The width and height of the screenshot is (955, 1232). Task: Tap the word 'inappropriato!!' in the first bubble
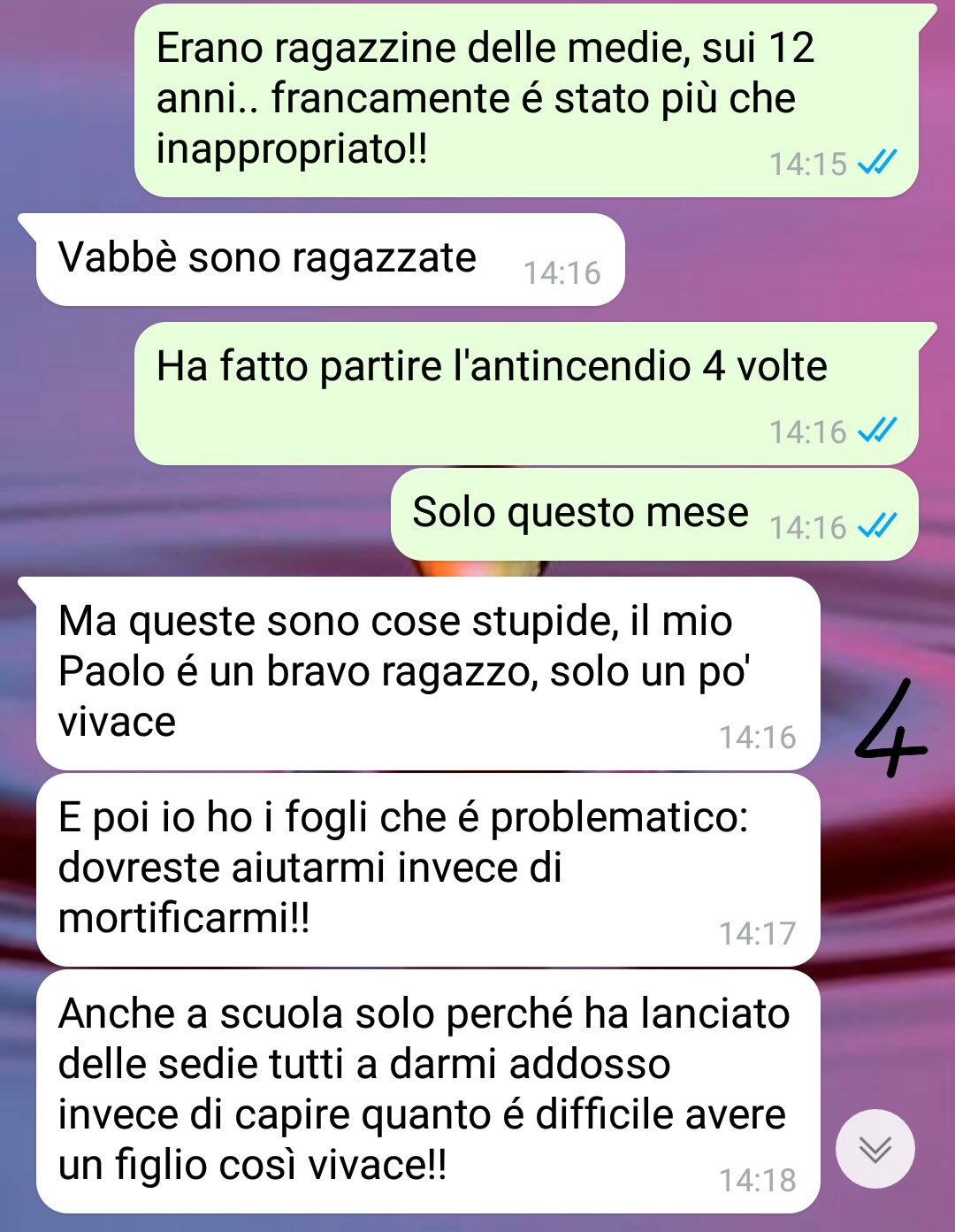pos(292,149)
